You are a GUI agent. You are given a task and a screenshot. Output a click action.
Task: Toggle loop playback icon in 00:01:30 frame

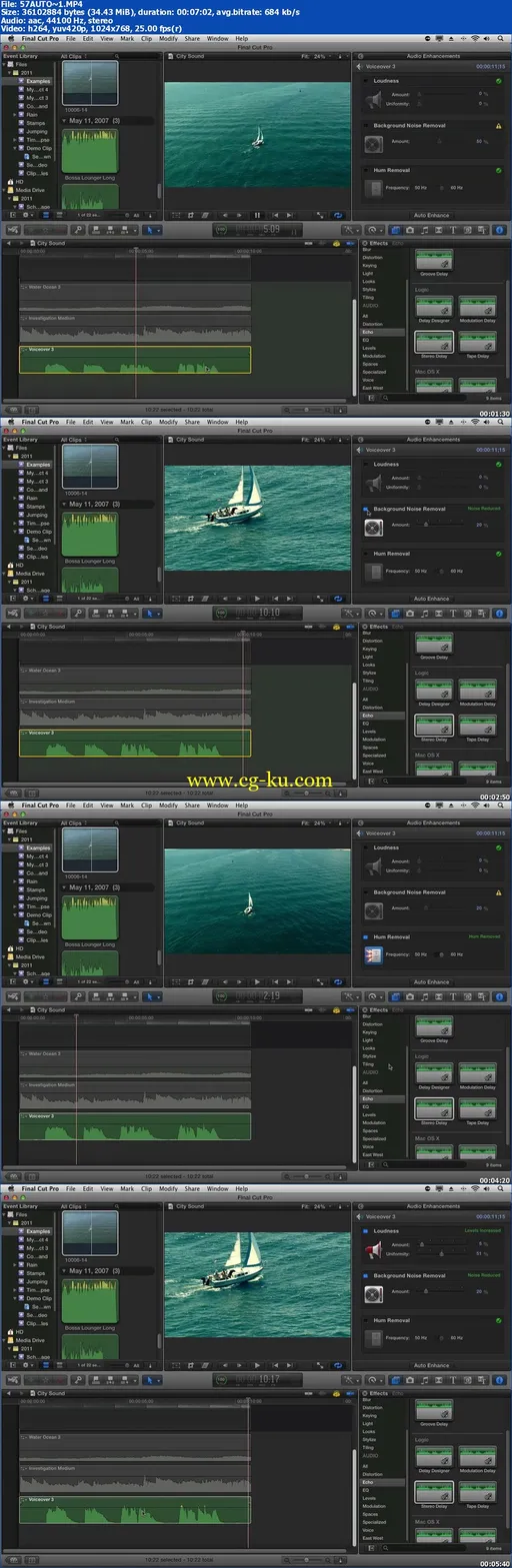[338, 215]
